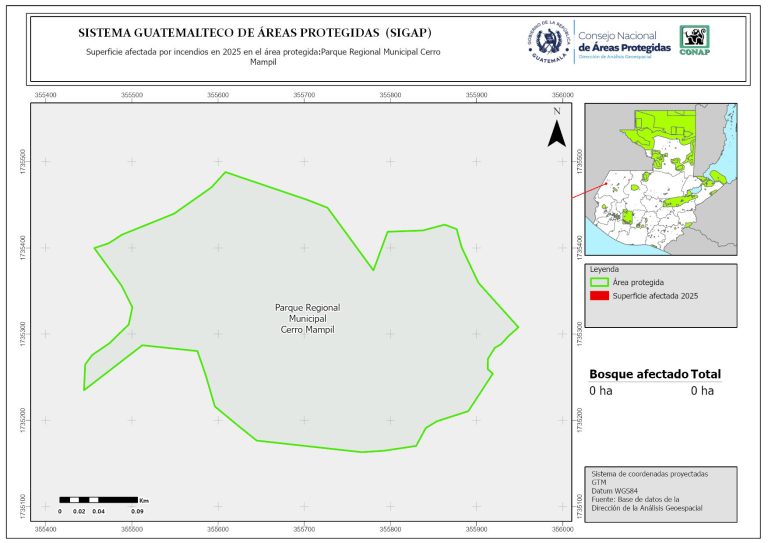This screenshot has width=768, height=543.
Task: Select the red Superficie afectada 2025 swatch
Action: (x=600, y=297)
